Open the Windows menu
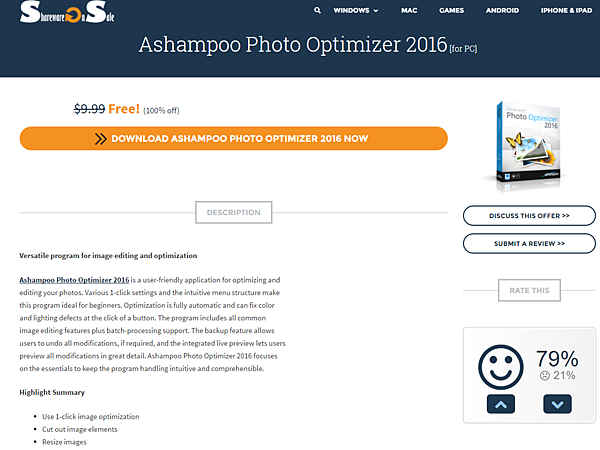 pyautogui.click(x=351, y=10)
